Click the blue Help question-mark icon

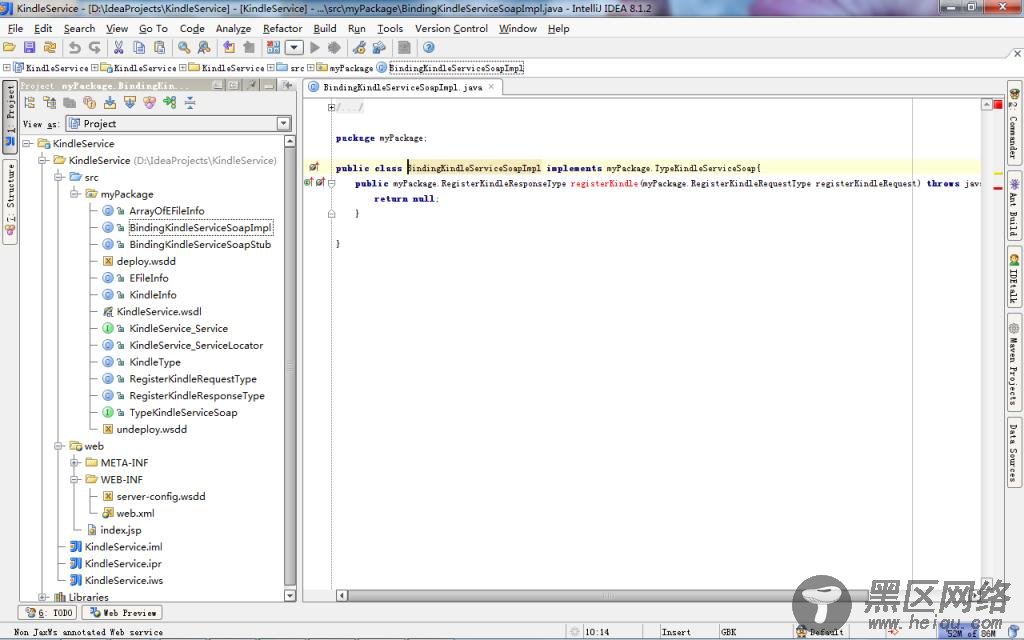428,48
